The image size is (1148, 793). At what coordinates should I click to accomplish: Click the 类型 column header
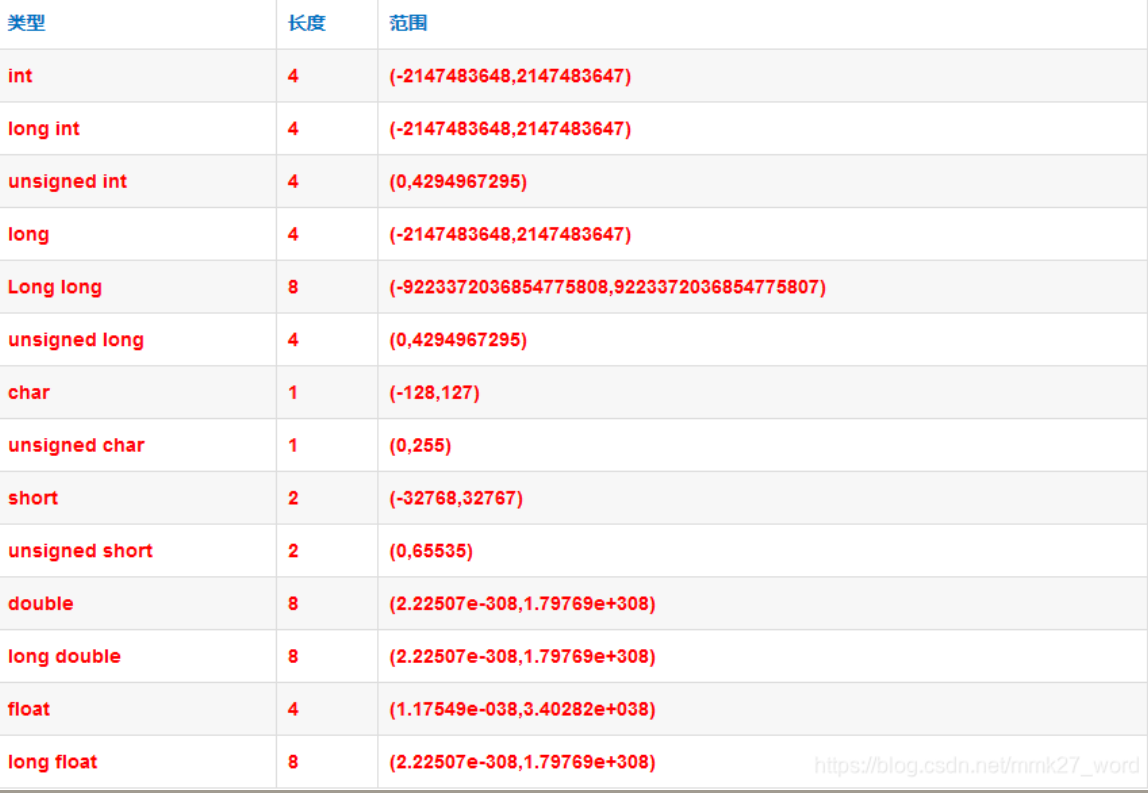coord(26,23)
